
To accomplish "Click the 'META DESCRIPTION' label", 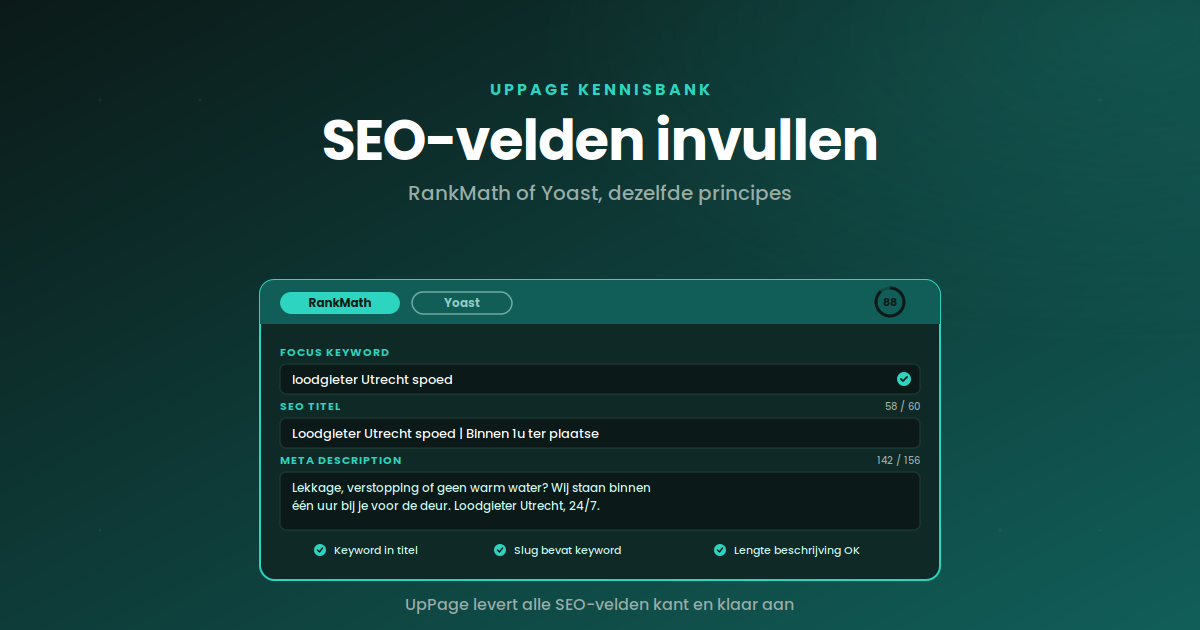I will tap(341, 461).
